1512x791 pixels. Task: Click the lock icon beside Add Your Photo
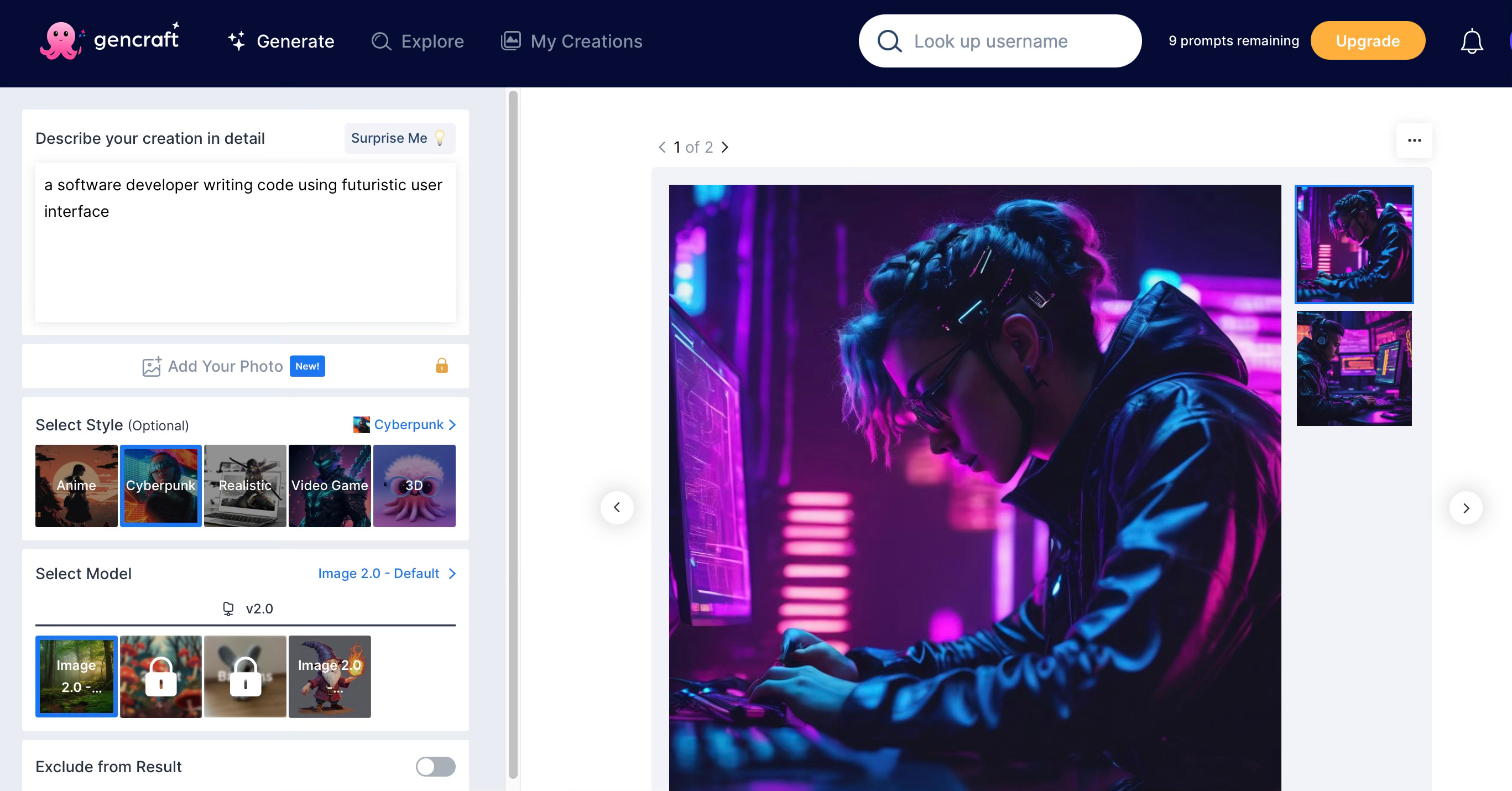pos(441,366)
